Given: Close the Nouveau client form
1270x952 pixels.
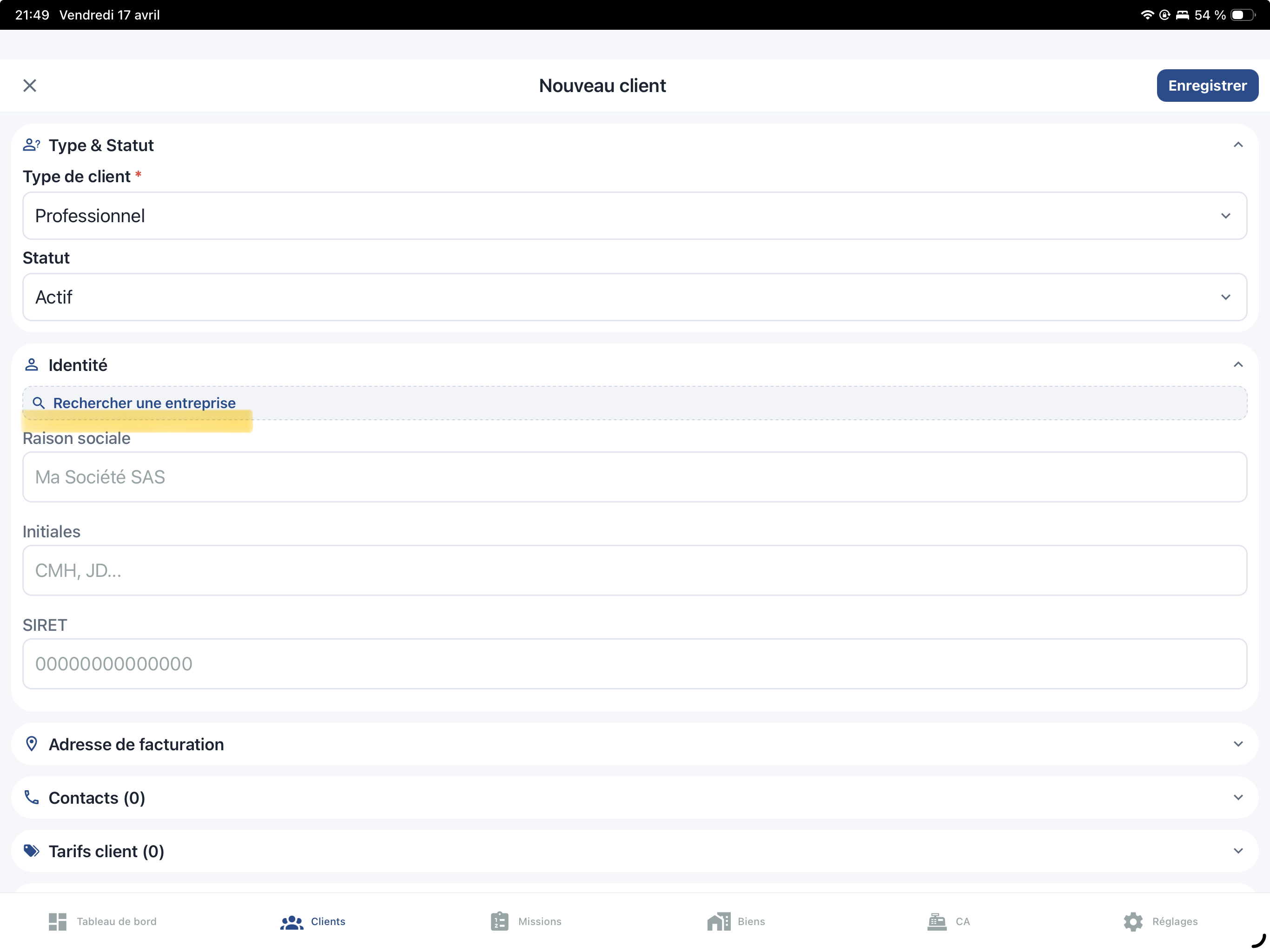Looking at the screenshot, I should 30,85.
